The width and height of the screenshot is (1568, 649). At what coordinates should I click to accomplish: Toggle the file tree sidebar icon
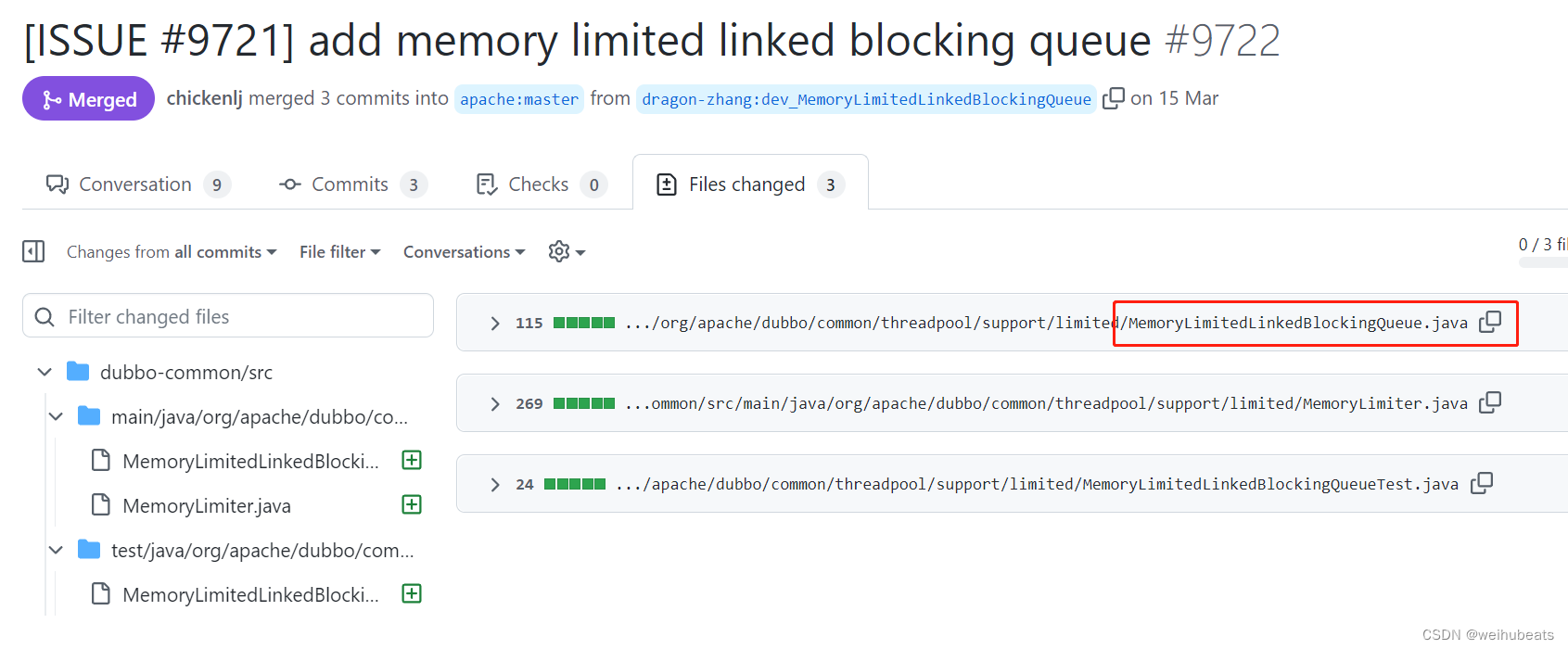click(33, 251)
